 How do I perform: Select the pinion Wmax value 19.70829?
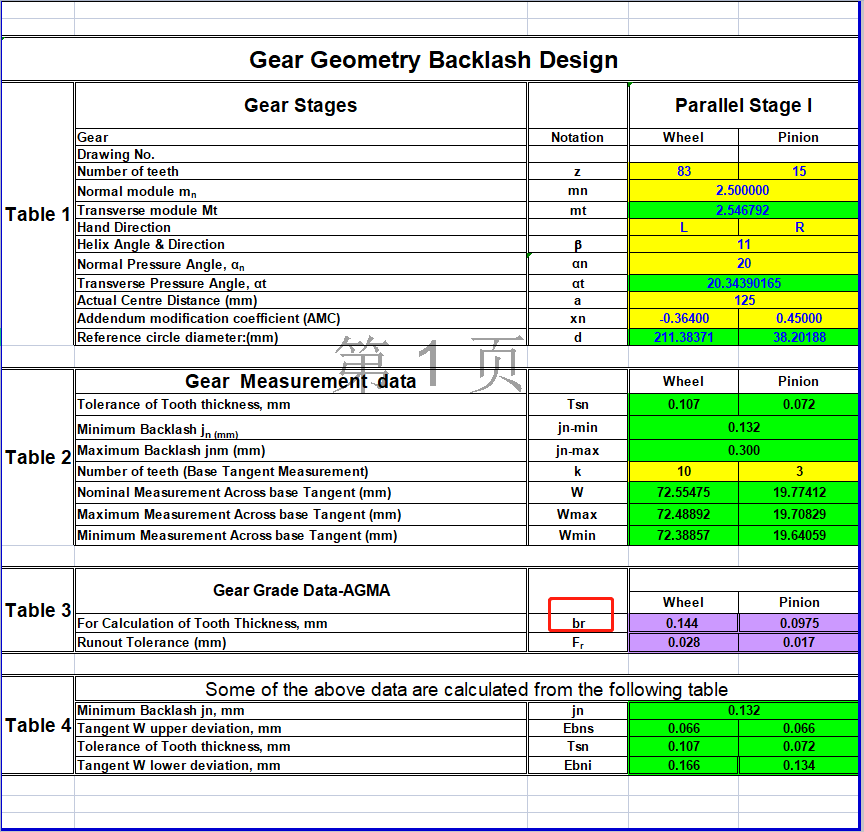798,514
